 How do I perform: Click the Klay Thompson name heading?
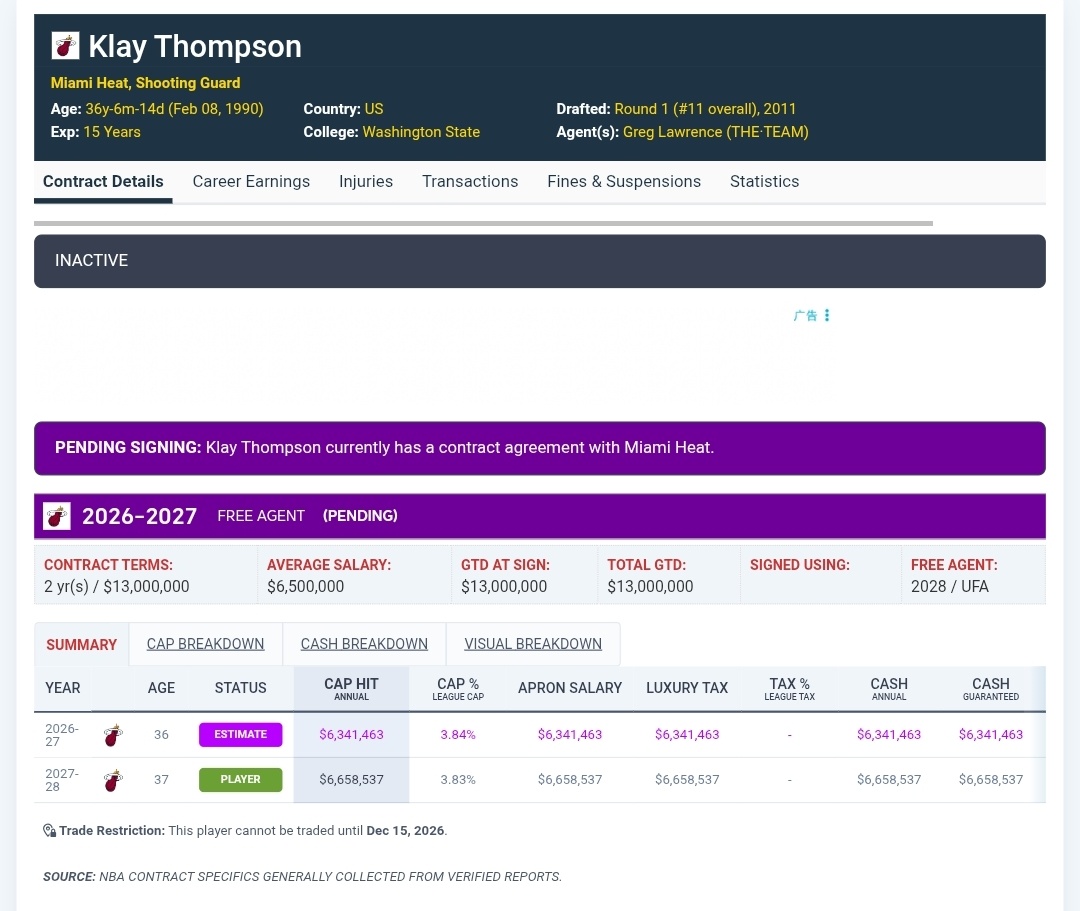[195, 47]
